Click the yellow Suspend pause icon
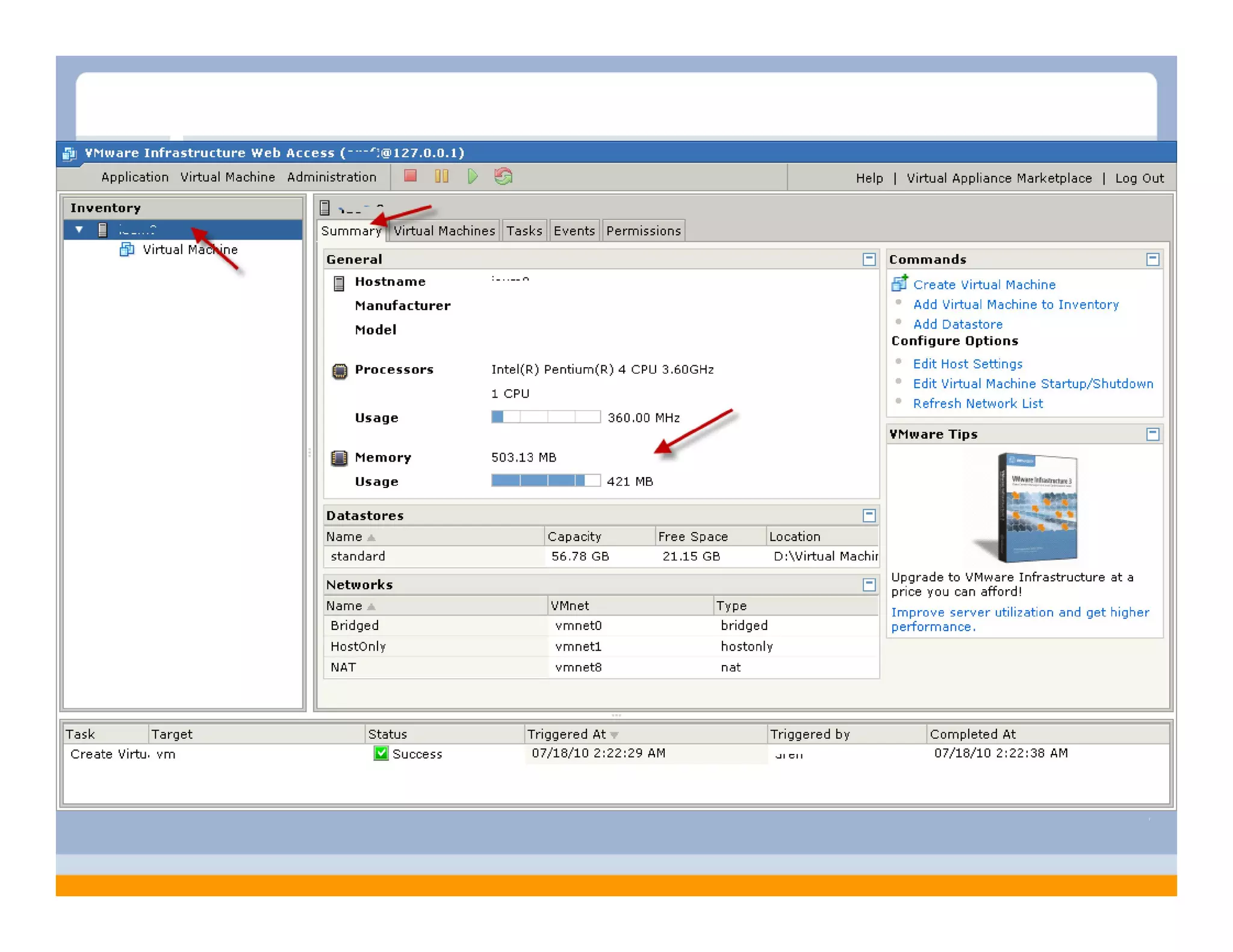This screenshot has height=952, width=1233. [x=441, y=176]
